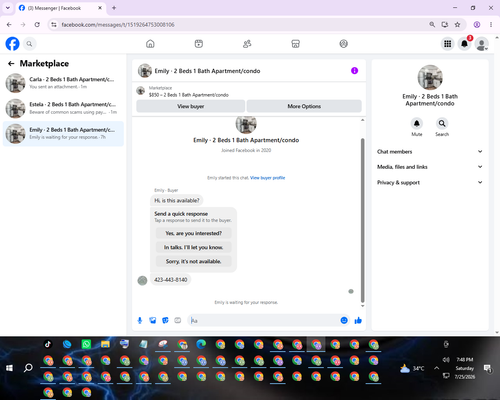The image size is (500, 400).
Task: Click the More Options button
Action: (304, 106)
